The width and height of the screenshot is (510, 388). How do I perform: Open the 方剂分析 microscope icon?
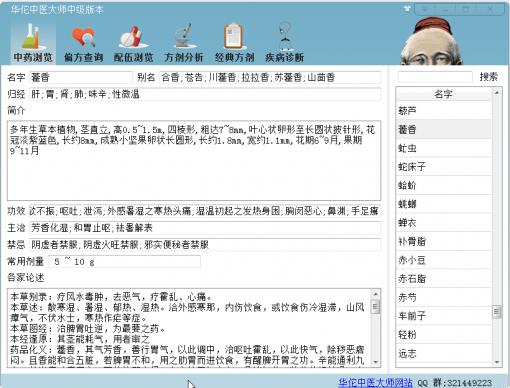click(184, 42)
